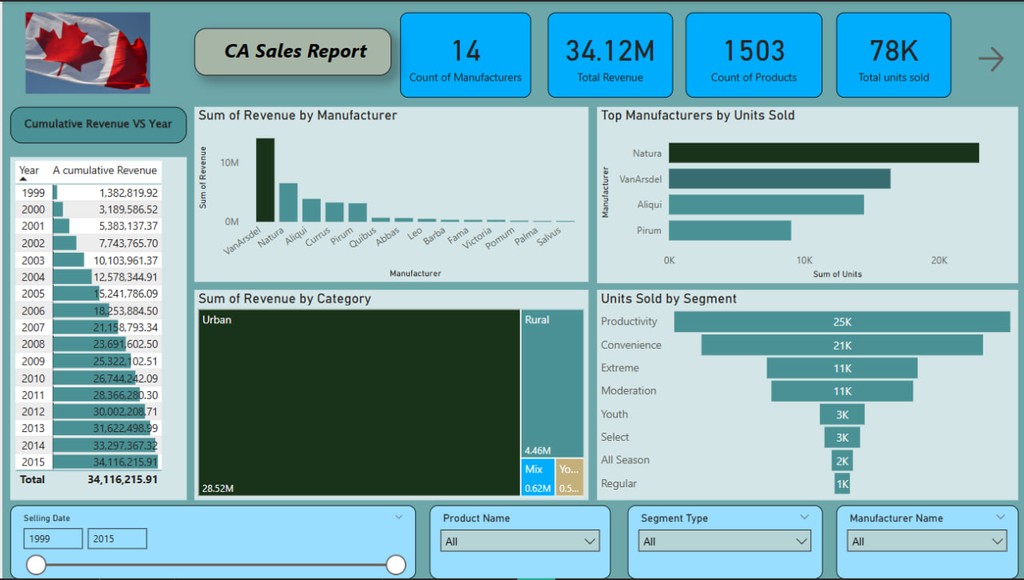Select the VanArsdel bar in the revenue column chart
The height and width of the screenshot is (580, 1024).
coord(265,180)
